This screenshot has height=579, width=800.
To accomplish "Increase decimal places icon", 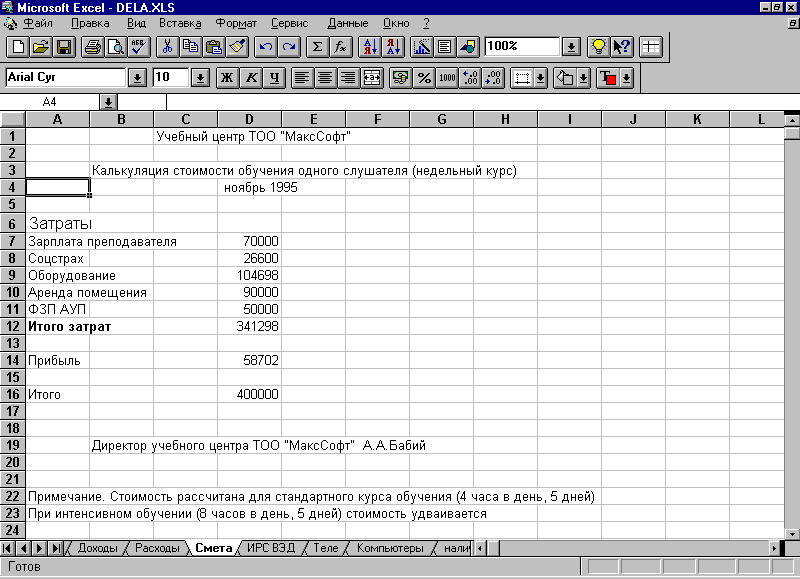I will 470,78.
